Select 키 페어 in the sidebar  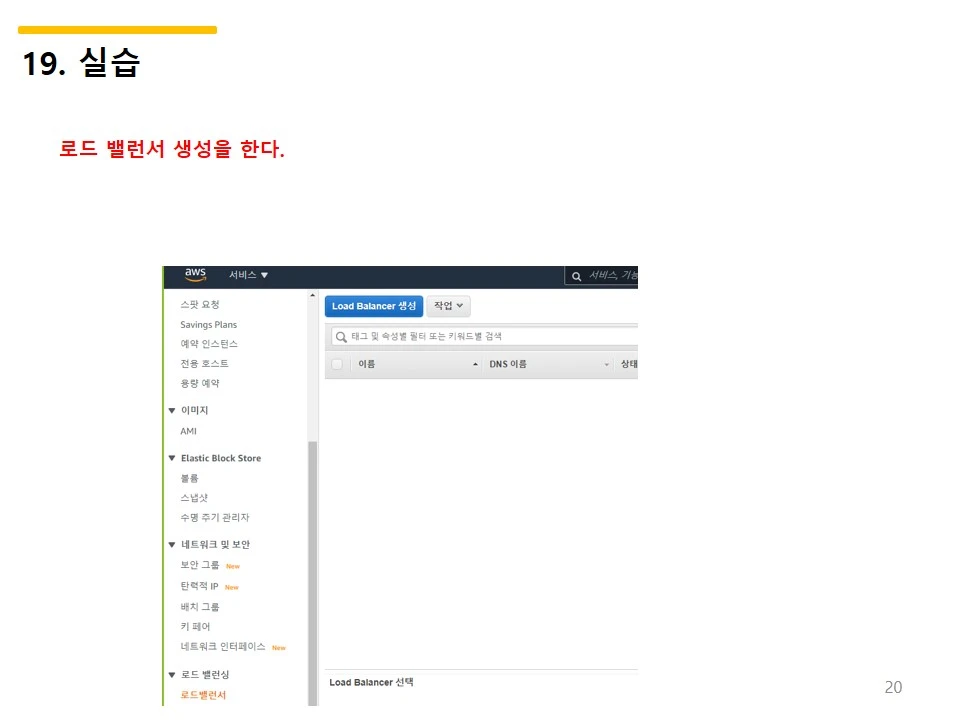pyautogui.click(x=193, y=626)
